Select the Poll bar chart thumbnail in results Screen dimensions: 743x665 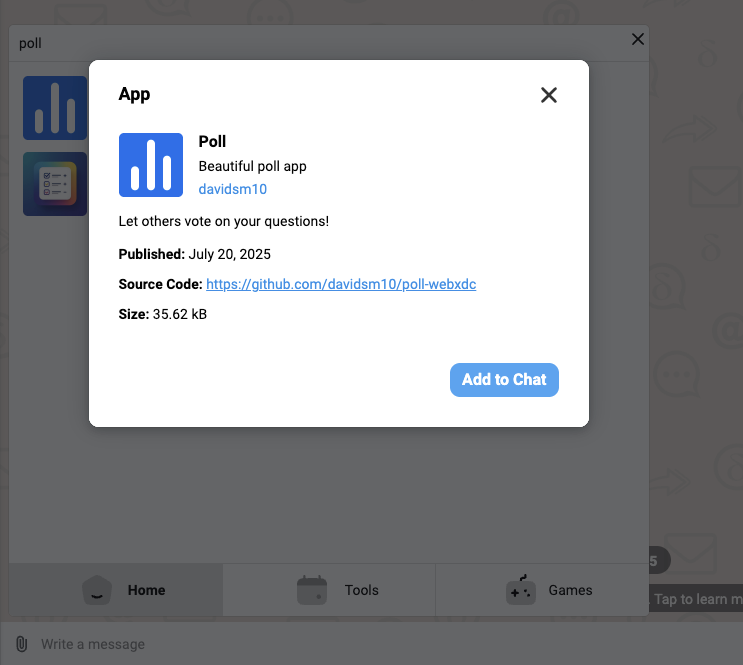pyautogui.click(x=55, y=108)
